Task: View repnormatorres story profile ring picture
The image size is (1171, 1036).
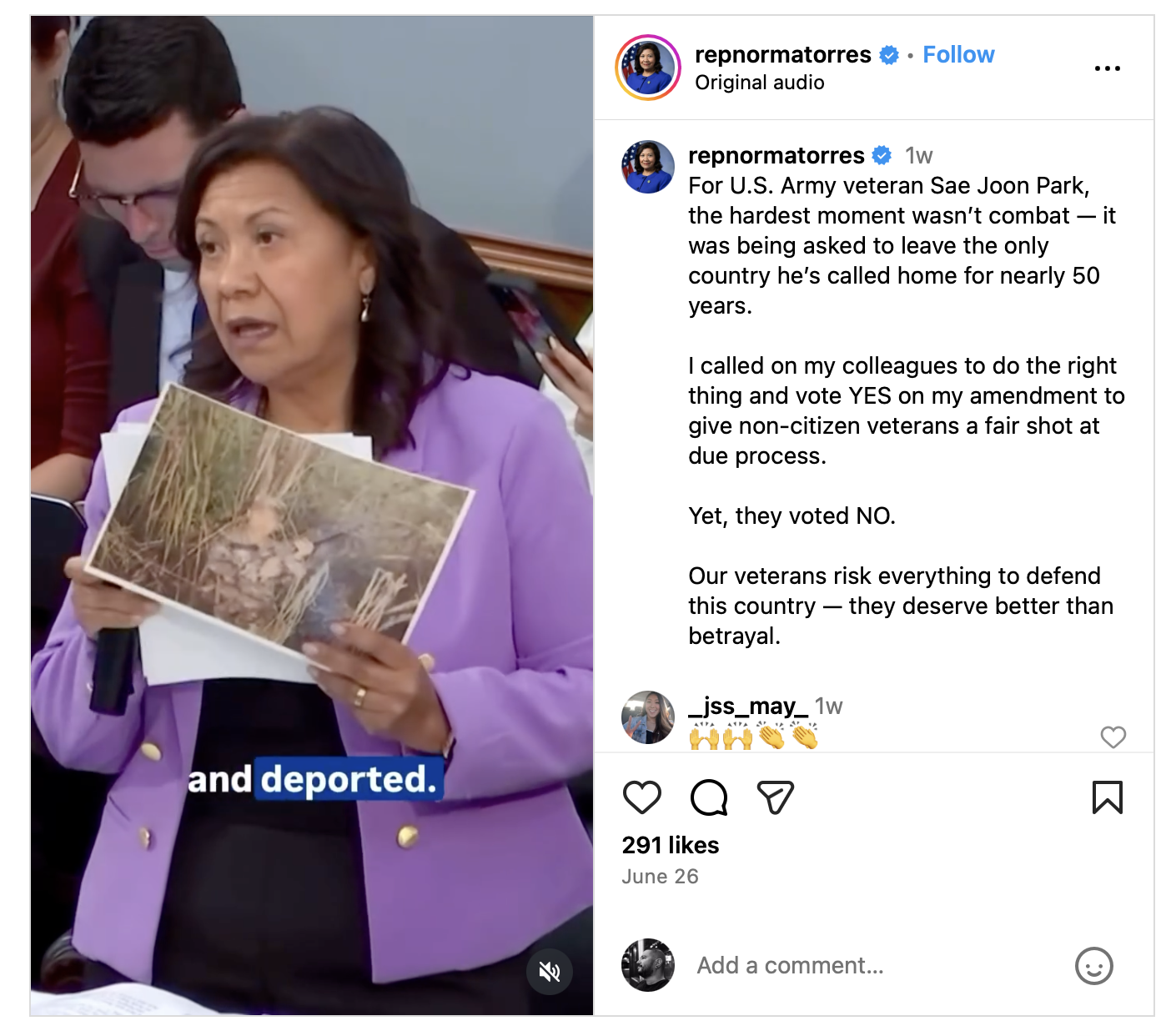Action: click(x=648, y=68)
